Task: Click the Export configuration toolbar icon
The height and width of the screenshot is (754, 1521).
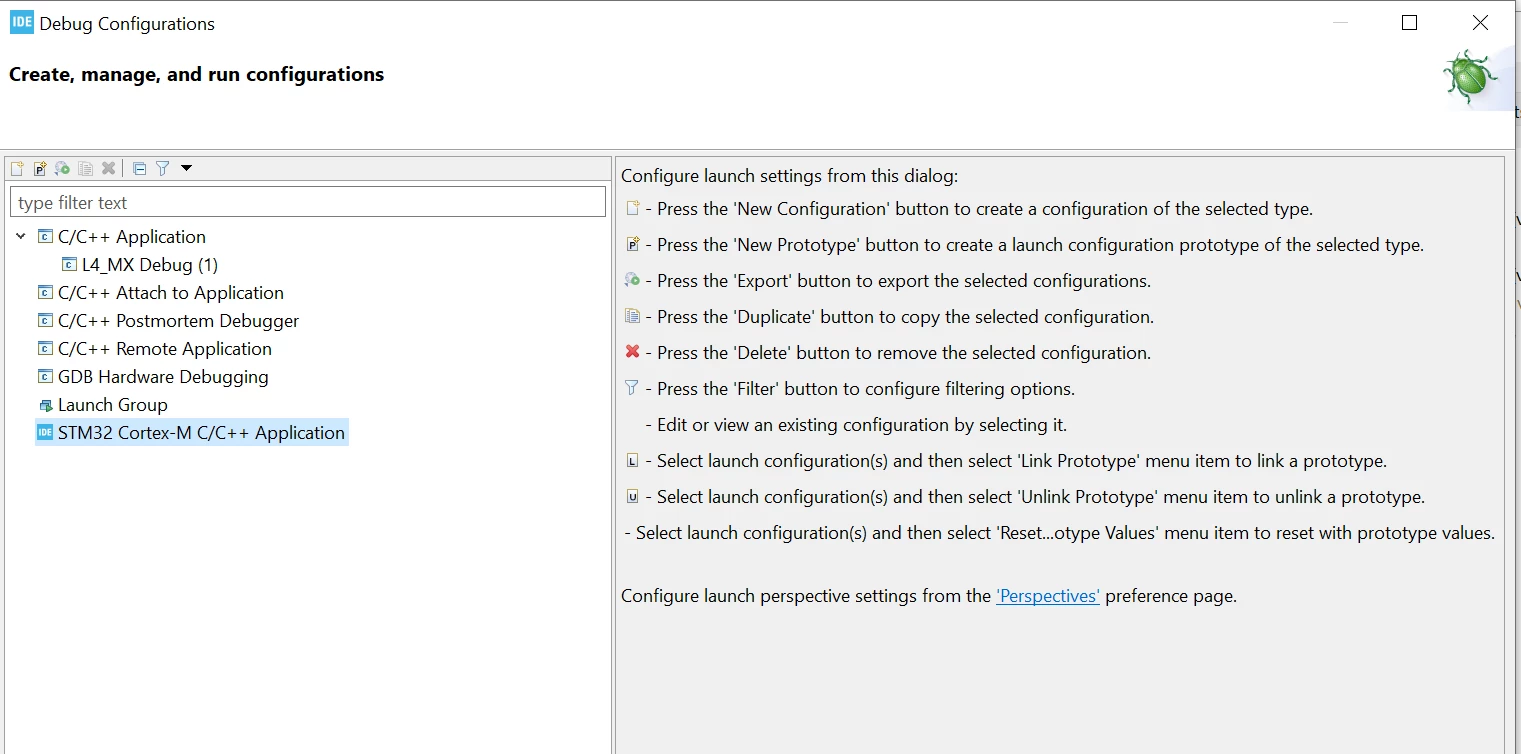Action: [x=62, y=169]
